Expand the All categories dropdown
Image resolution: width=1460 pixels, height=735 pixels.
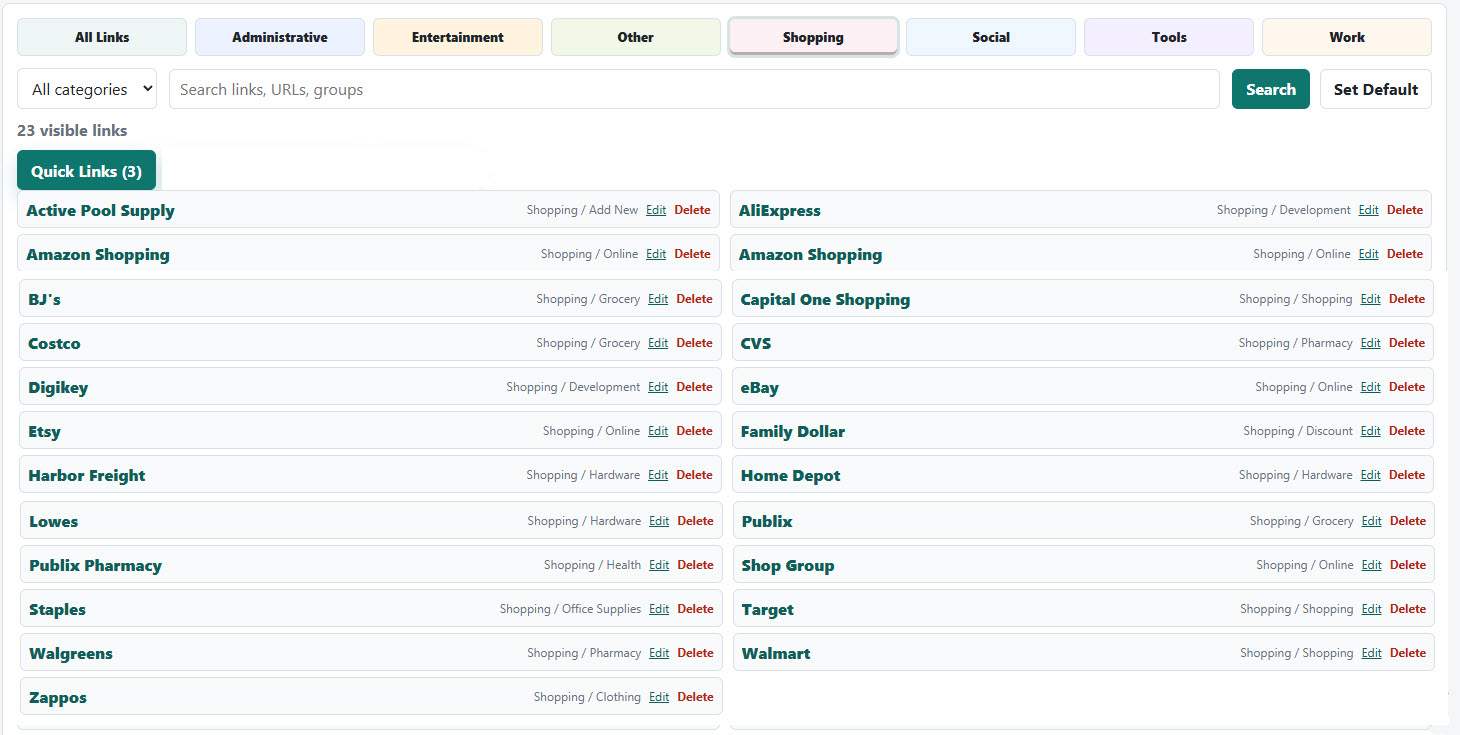pos(87,89)
